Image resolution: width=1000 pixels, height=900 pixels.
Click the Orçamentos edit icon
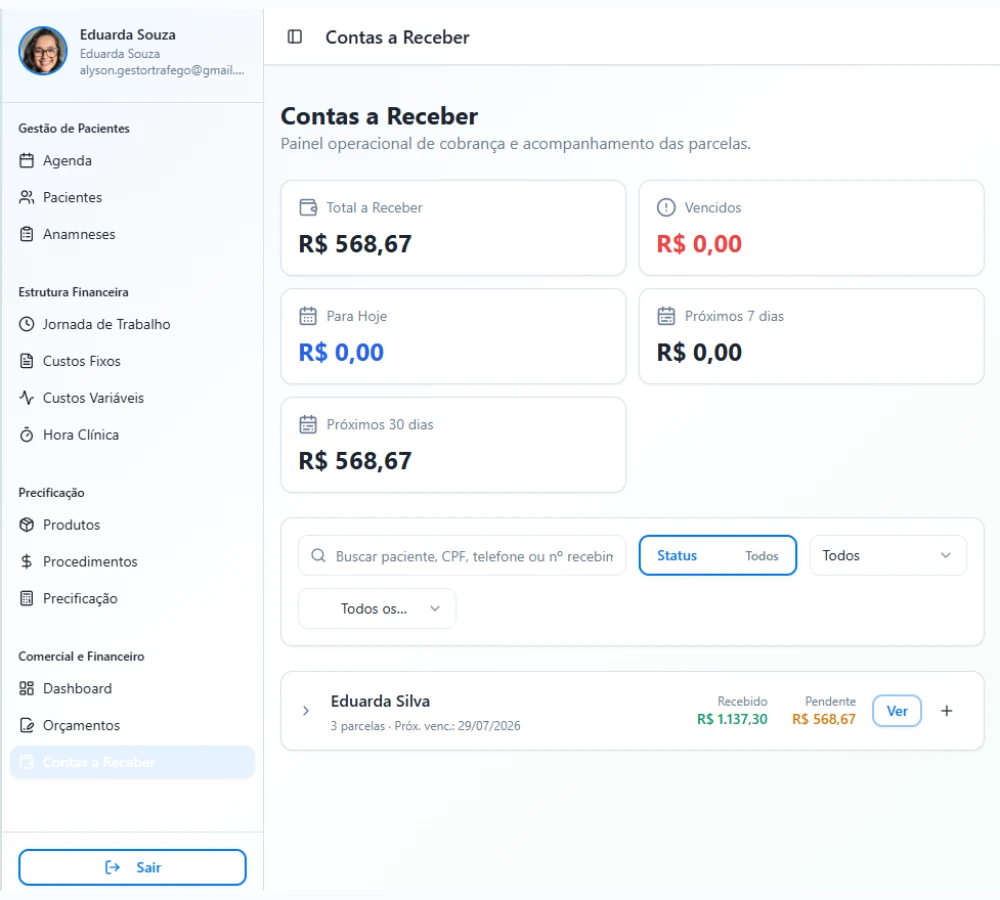26,725
